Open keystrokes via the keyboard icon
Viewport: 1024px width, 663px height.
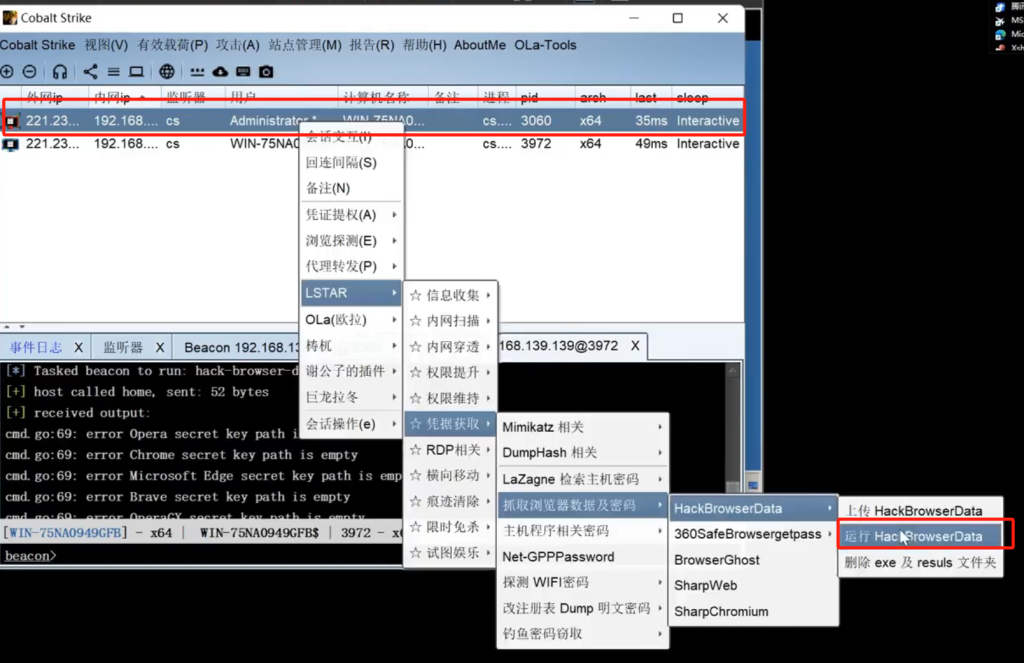(243, 72)
